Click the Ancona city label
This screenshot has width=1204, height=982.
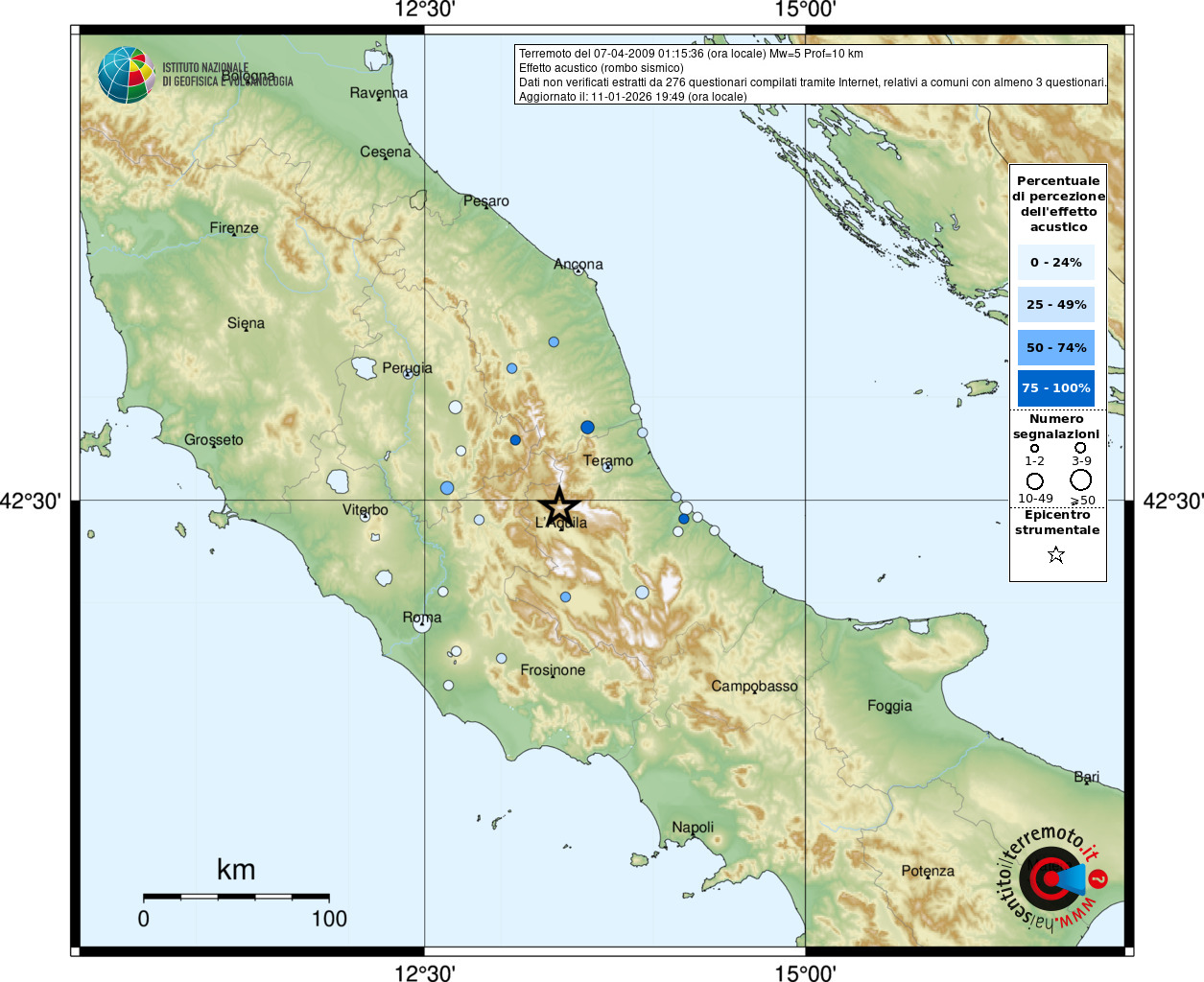tap(578, 264)
